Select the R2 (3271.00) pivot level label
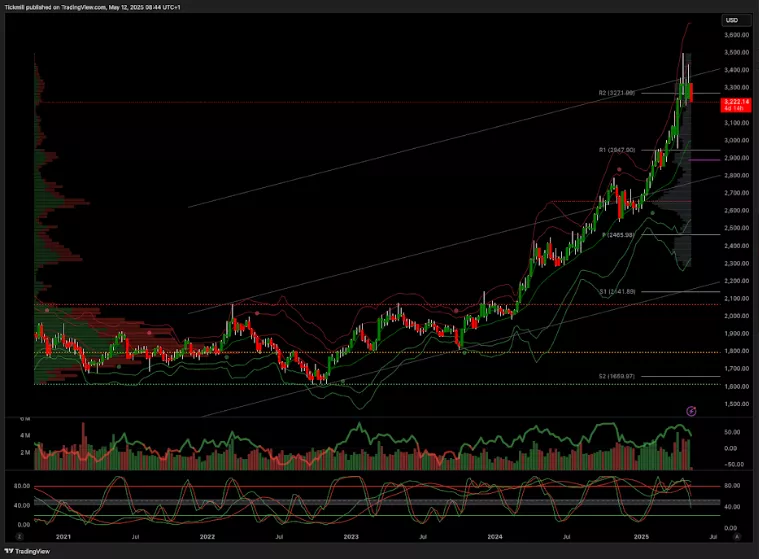This screenshot has width=759, height=559. [617, 93]
